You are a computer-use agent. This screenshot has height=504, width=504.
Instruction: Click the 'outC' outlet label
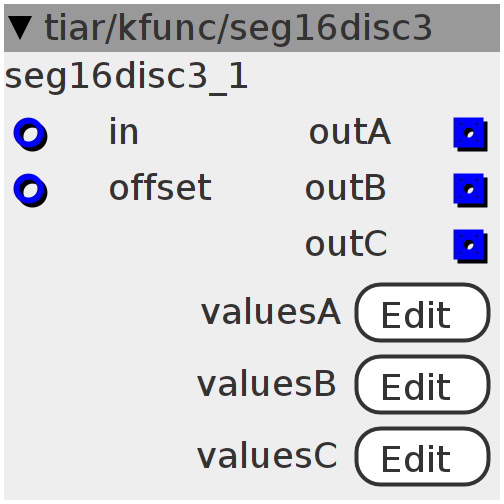(346, 244)
